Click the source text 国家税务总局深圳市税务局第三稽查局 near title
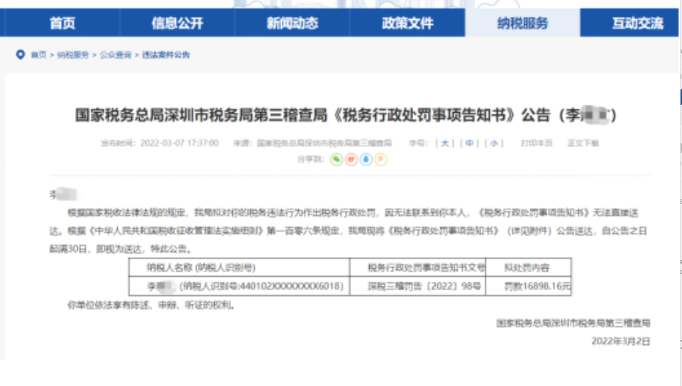 pos(324,143)
